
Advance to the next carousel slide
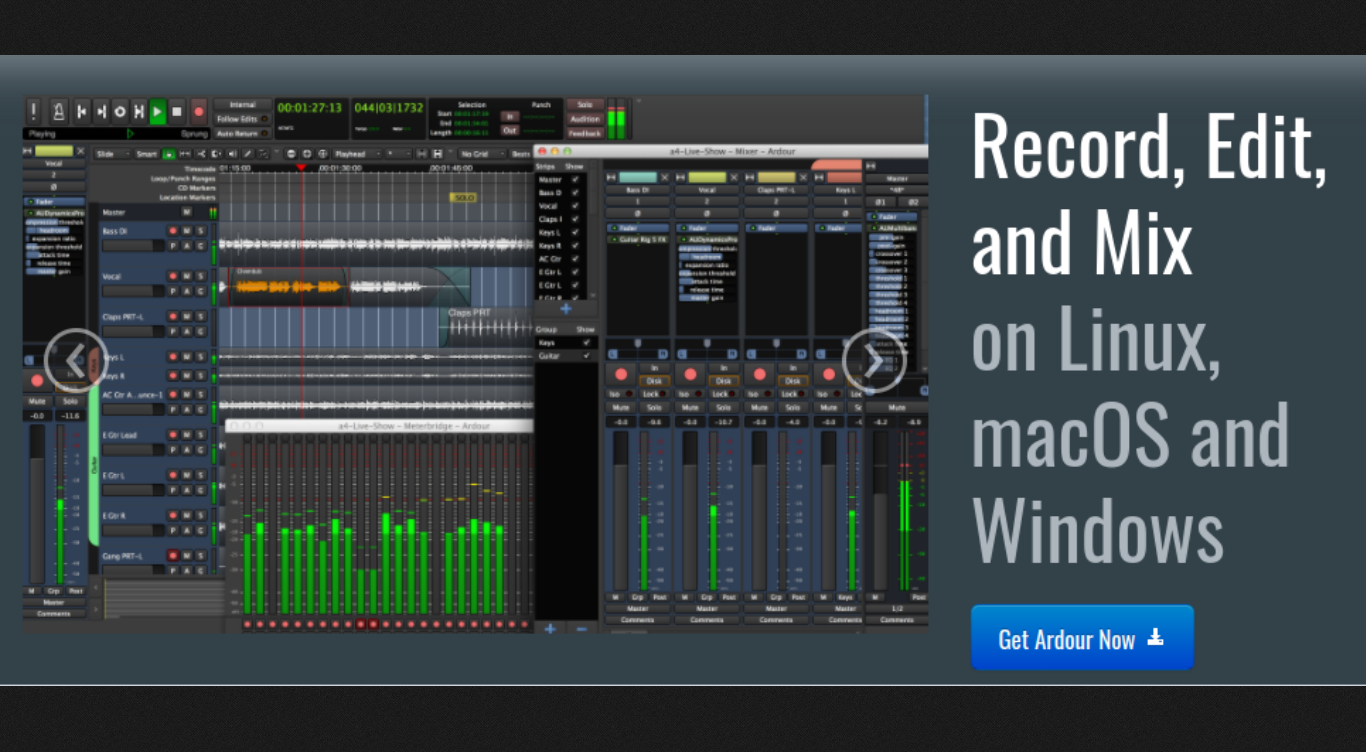[x=874, y=360]
